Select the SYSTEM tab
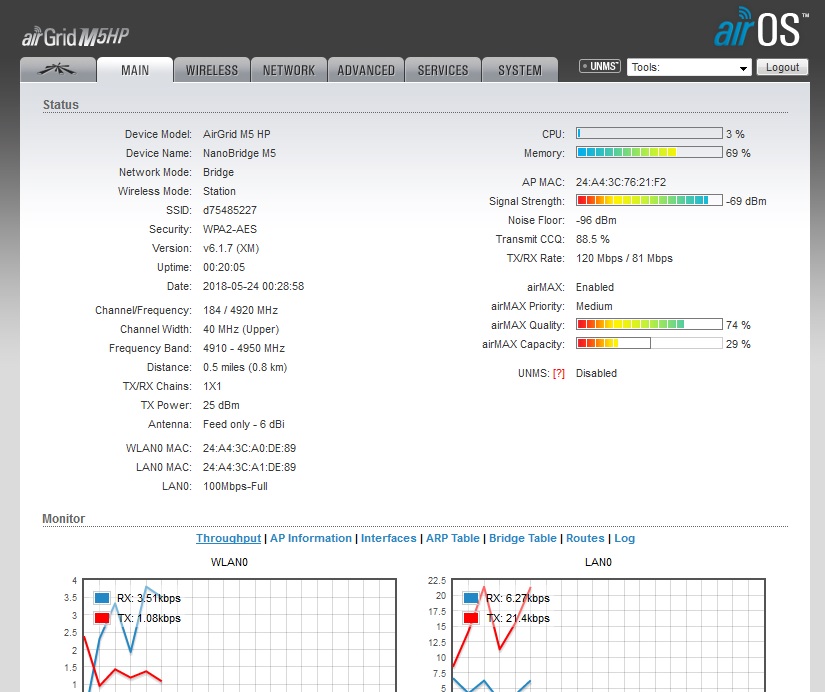This screenshot has width=825, height=692. [520, 70]
